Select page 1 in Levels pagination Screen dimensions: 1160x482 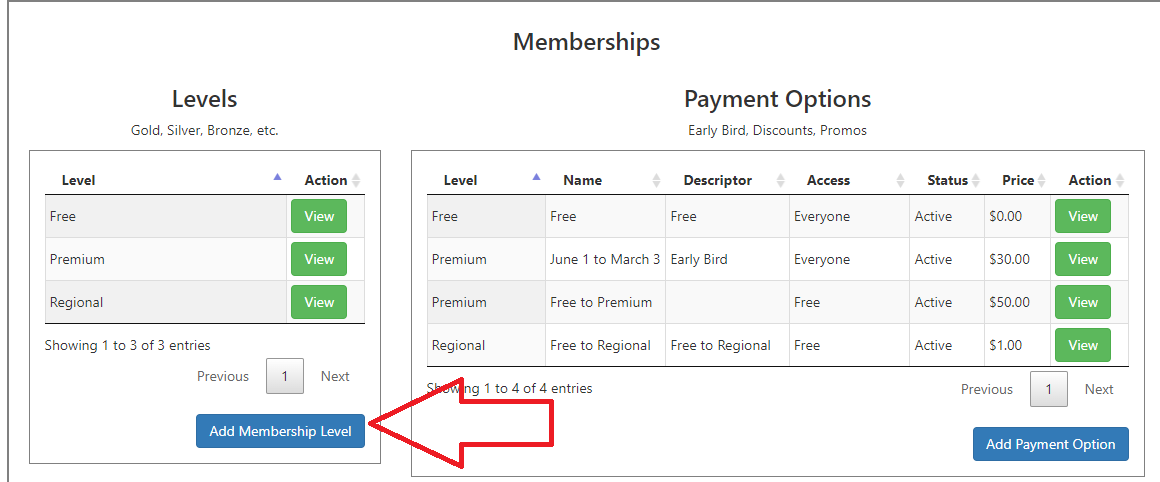[285, 376]
